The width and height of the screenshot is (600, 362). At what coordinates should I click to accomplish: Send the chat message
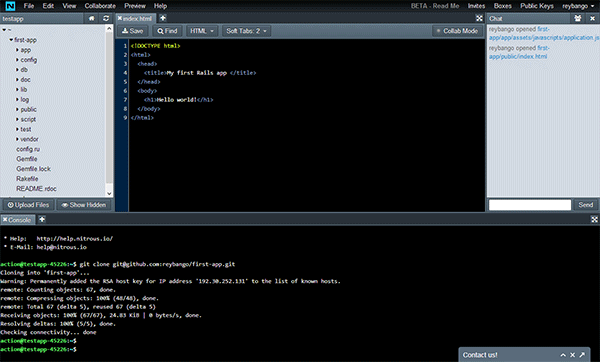(585, 205)
